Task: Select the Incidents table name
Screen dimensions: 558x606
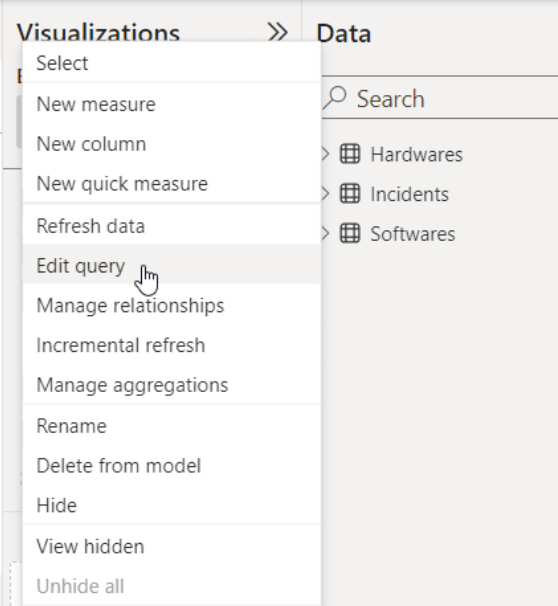Action: point(410,194)
